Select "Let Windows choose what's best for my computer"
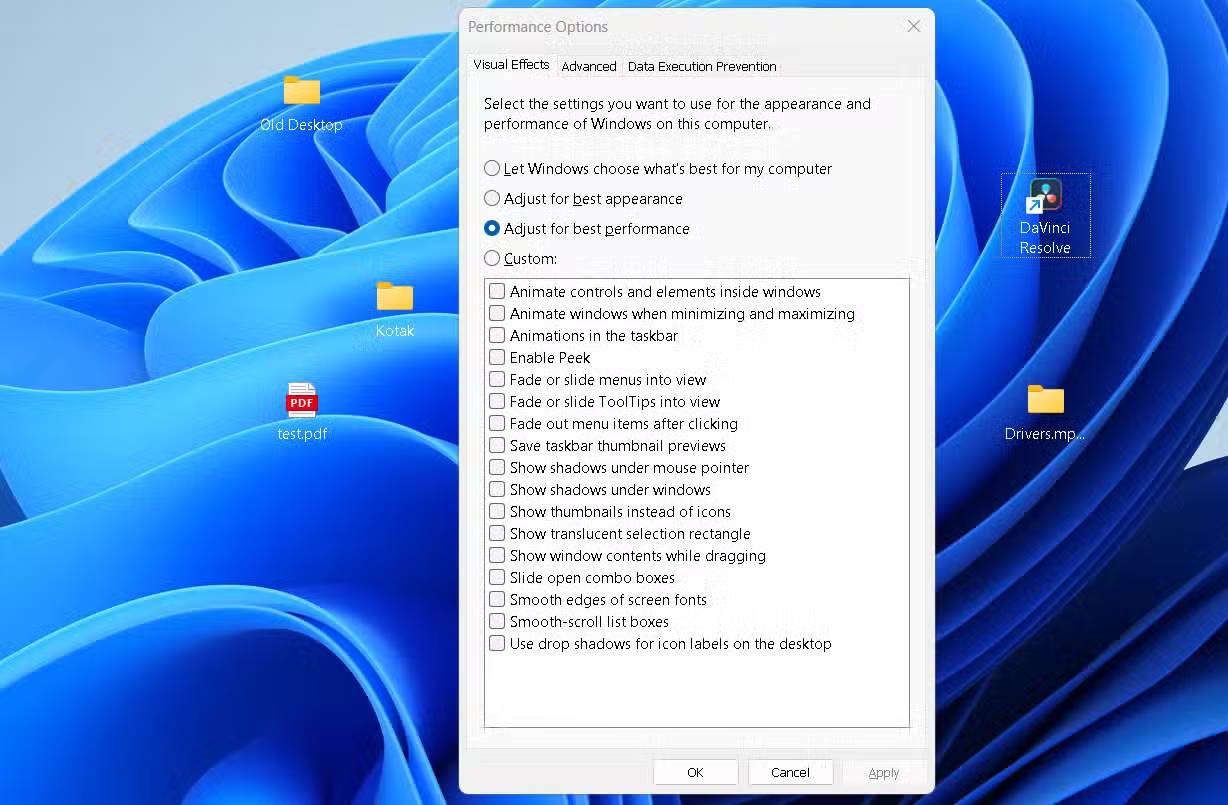This screenshot has width=1228, height=805. [x=492, y=168]
